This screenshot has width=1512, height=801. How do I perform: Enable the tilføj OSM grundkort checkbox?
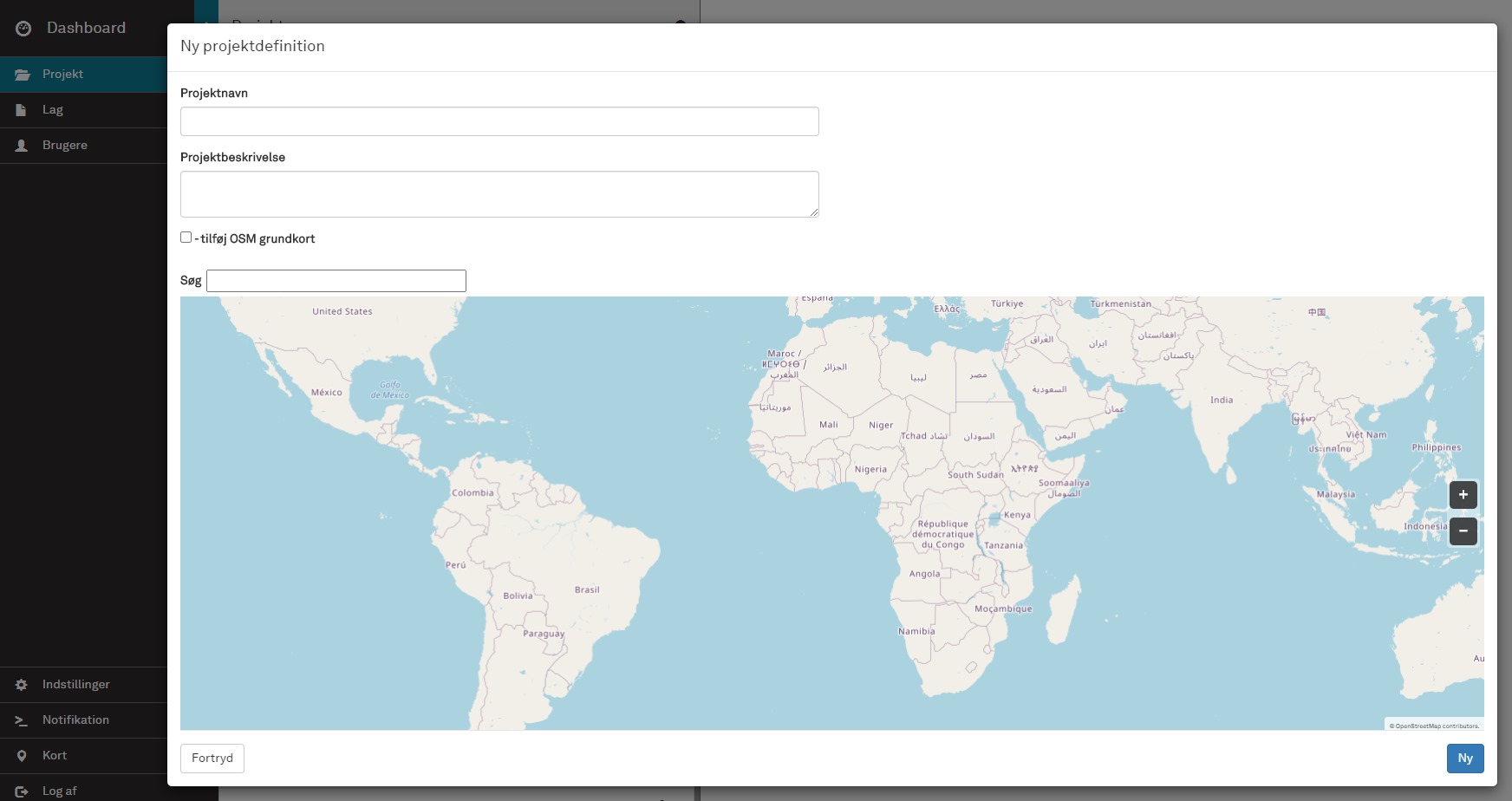point(186,238)
